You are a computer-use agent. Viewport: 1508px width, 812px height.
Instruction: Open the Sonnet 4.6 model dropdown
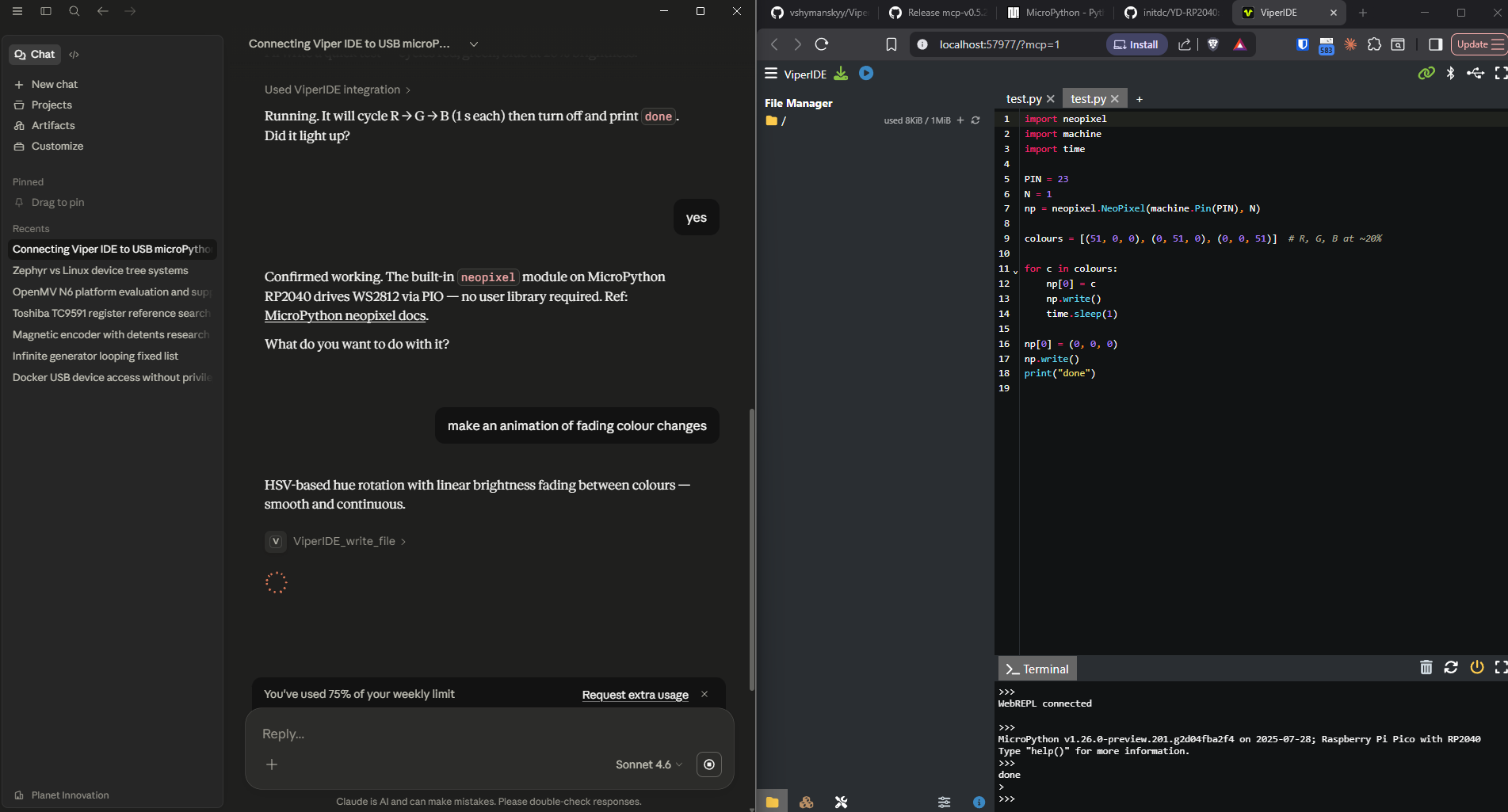pos(648,764)
